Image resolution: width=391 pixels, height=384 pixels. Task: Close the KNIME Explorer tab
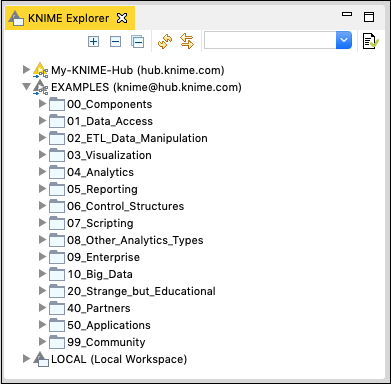[x=122, y=18]
